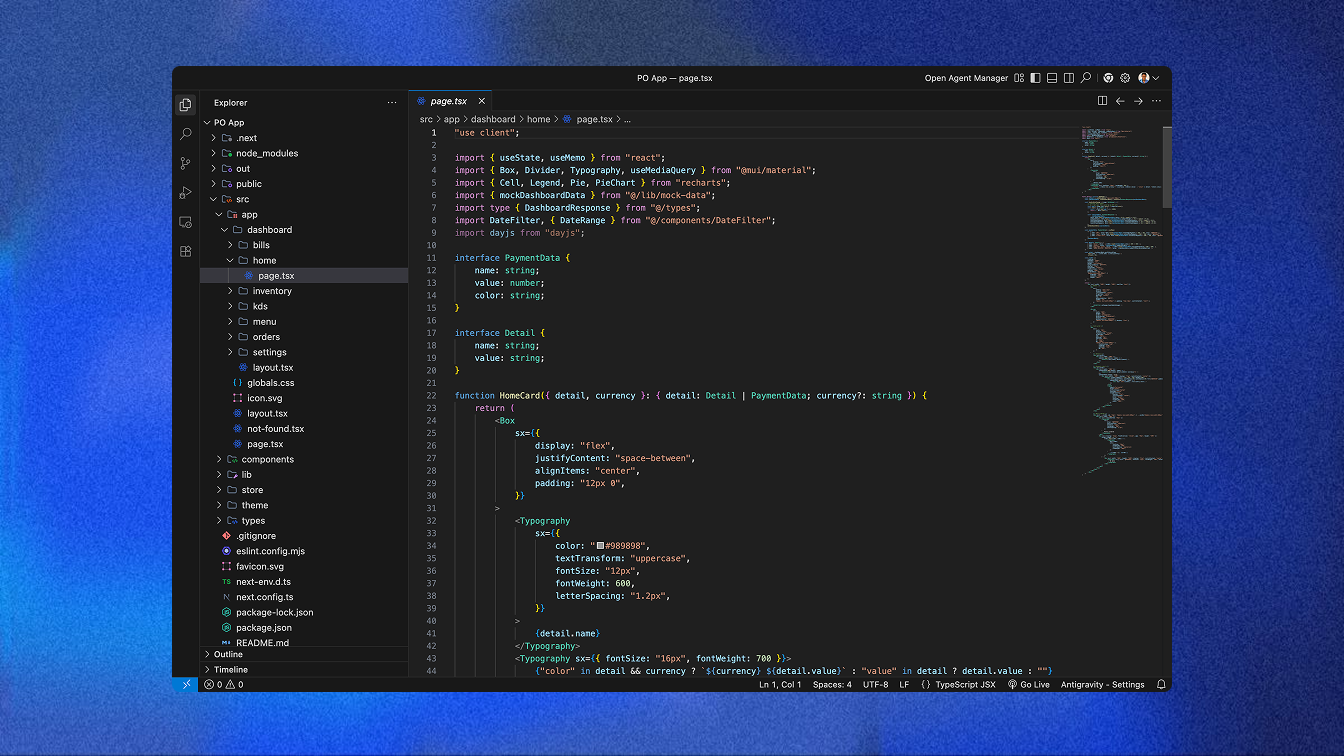This screenshot has width=1344, height=756.
Task: Expand the components folder
Action: 304,459
